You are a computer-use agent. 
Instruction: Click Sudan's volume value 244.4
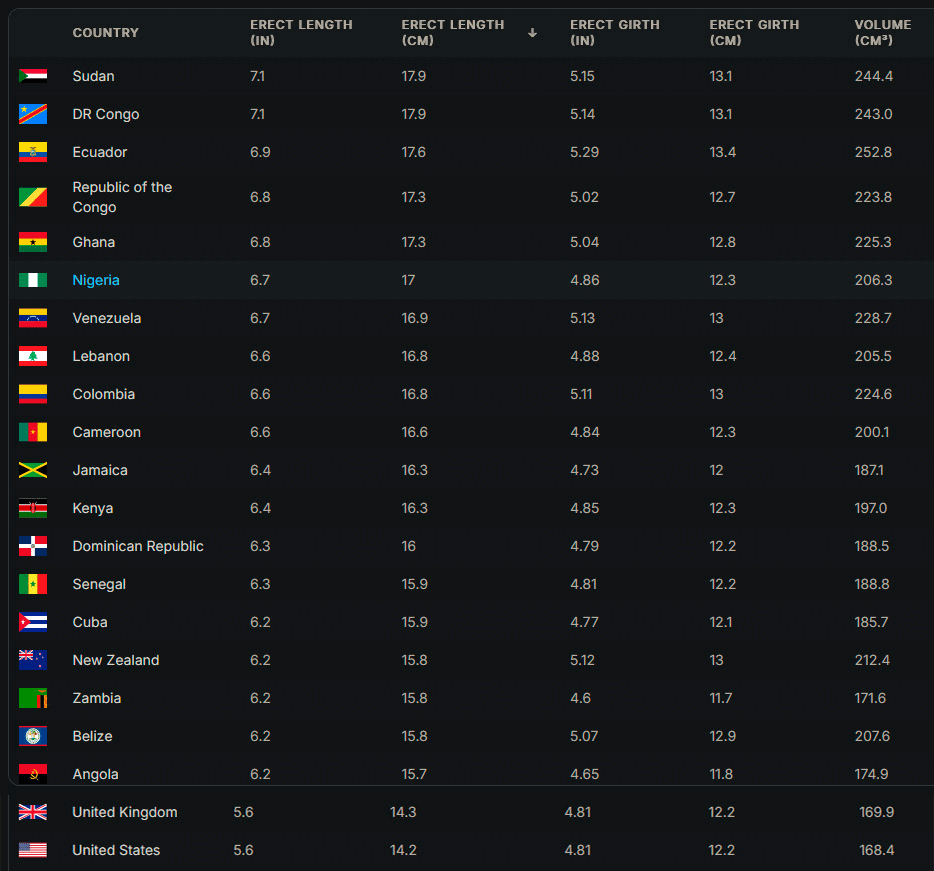pos(874,76)
